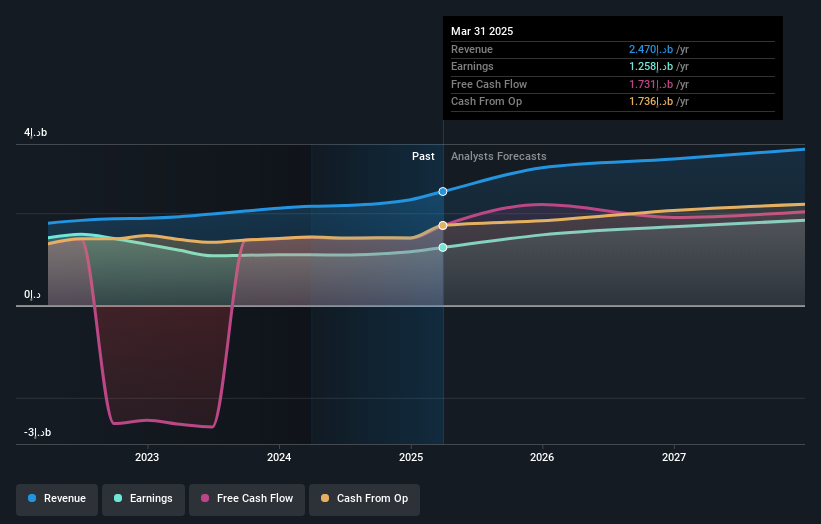821x524 pixels.
Task: Click the teal Earnings data point marker
Action: [x=443, y=247]
